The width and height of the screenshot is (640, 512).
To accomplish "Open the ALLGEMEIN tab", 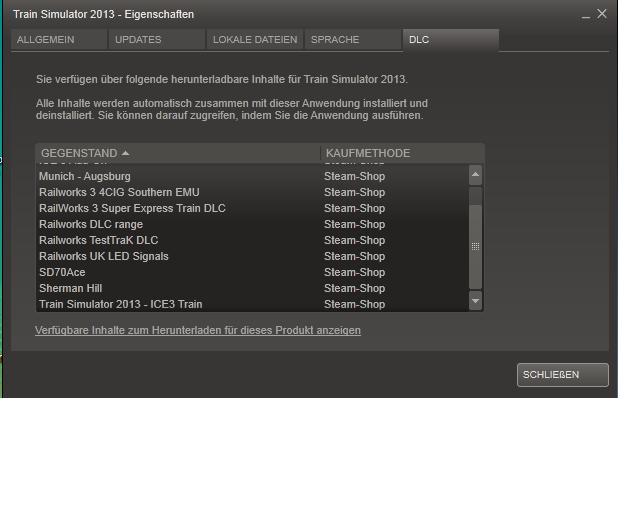I will click(59, 40).
